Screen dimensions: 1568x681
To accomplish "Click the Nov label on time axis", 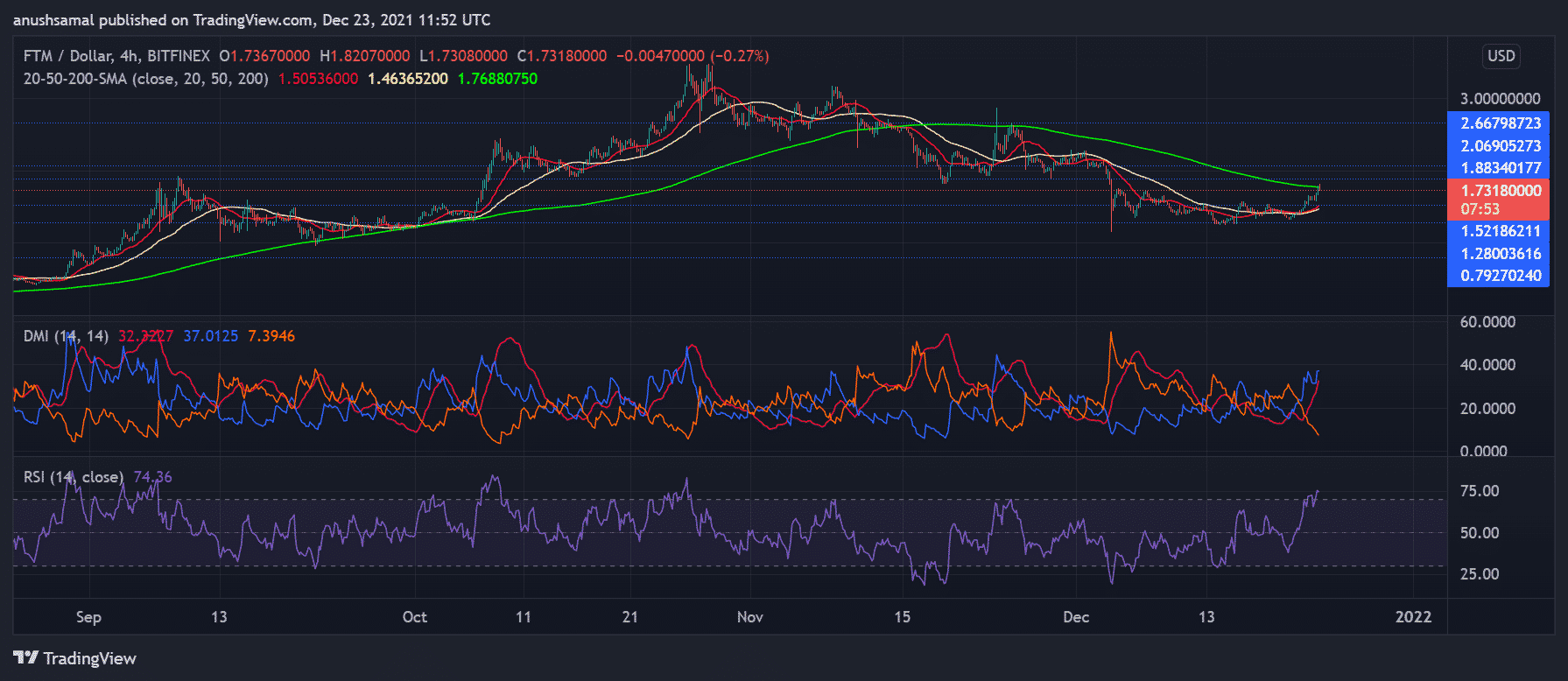I will (x=749, y=617).
